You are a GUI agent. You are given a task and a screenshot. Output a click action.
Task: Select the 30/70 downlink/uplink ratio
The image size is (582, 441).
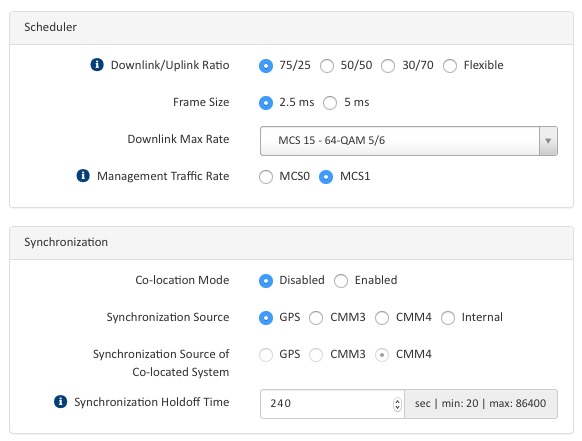pos(388,66)
